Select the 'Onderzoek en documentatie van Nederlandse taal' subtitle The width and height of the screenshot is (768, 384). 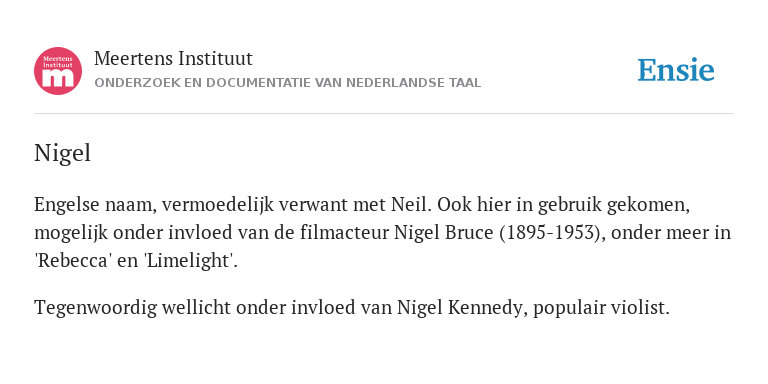pos(288,83)
